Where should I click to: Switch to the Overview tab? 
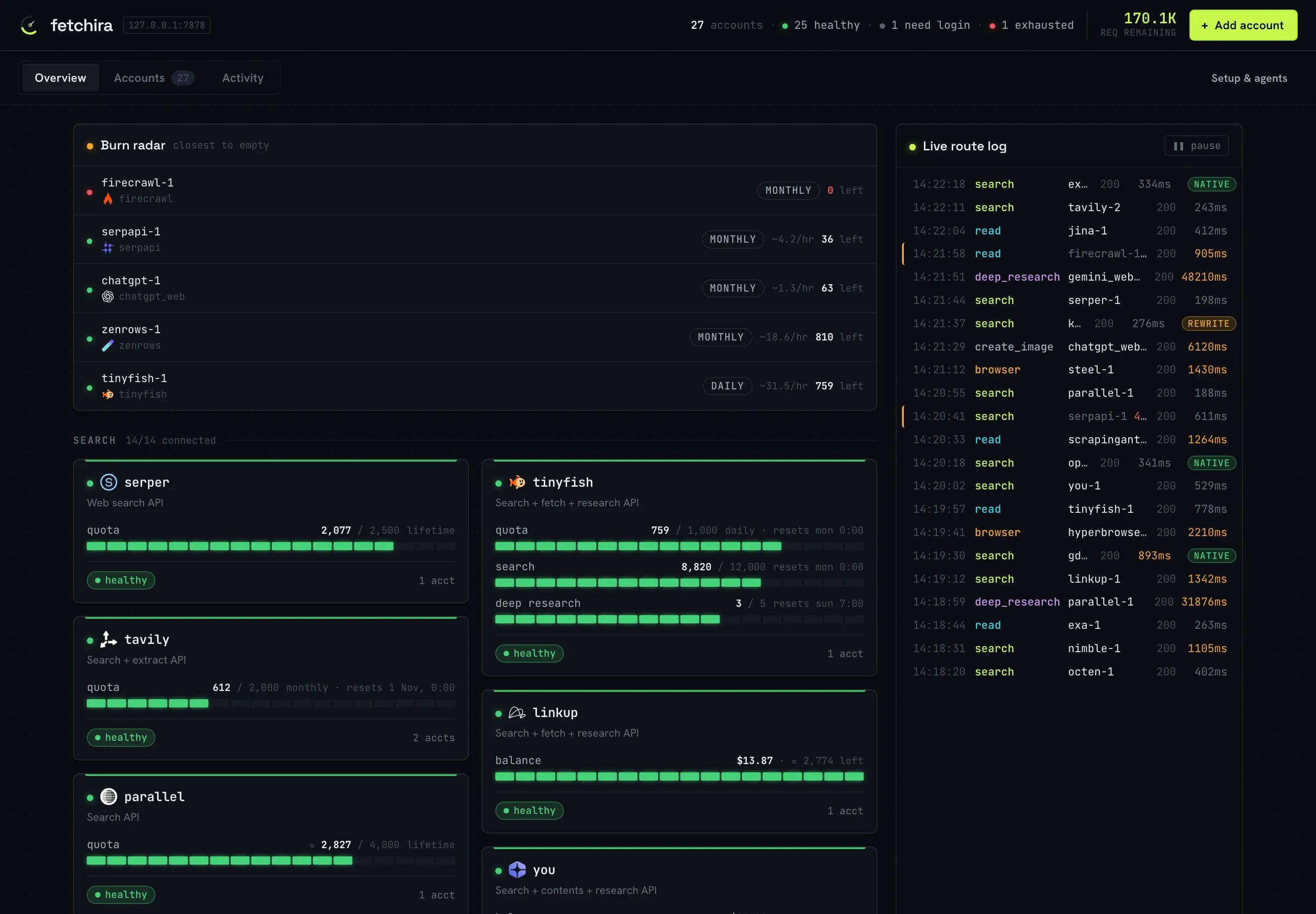[x=60, y=78]
